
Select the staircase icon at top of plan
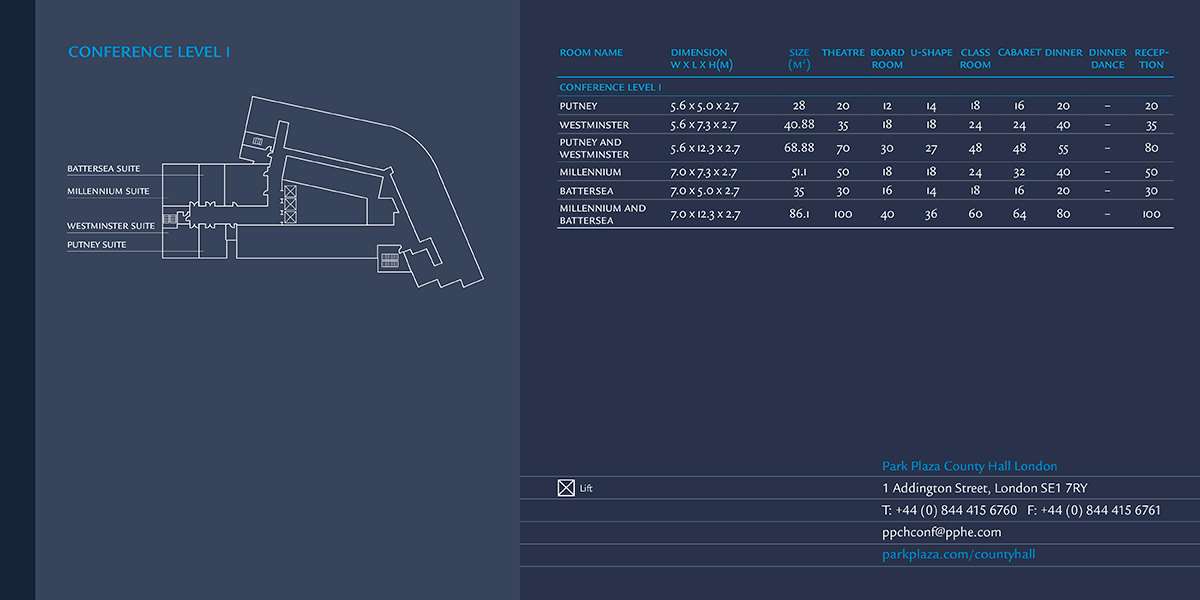coord(257,141)
